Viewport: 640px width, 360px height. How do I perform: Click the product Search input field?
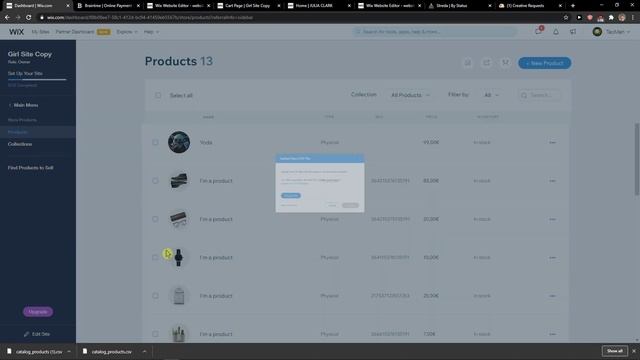(540, 96)
